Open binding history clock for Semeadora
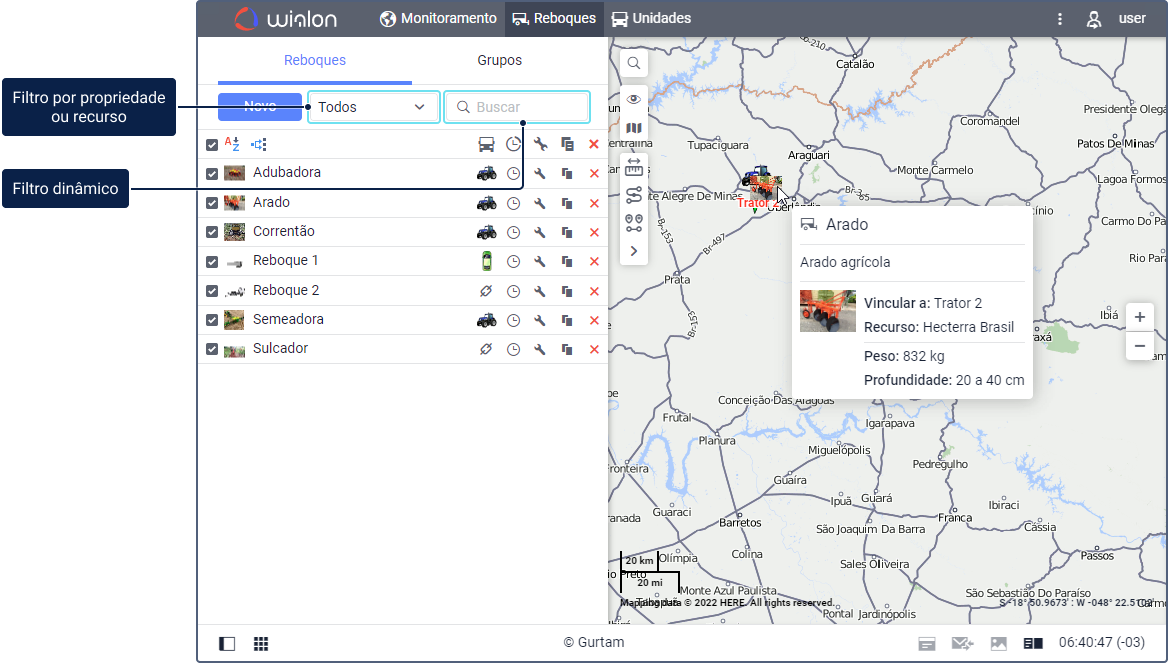1168x663 pixels. tap(513, 320)
